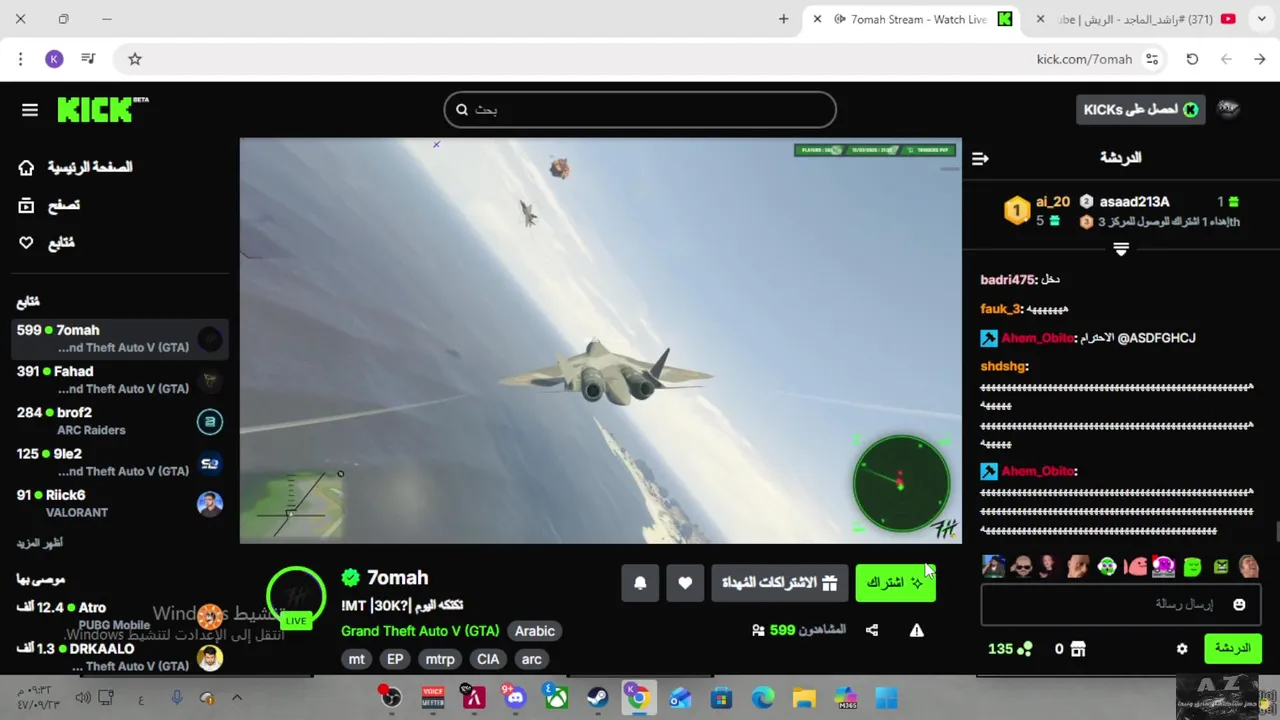Screen dimensions: 1280x720
Task: Switch to the 7omah Stream Kick tab
Action: coord(914,19)
